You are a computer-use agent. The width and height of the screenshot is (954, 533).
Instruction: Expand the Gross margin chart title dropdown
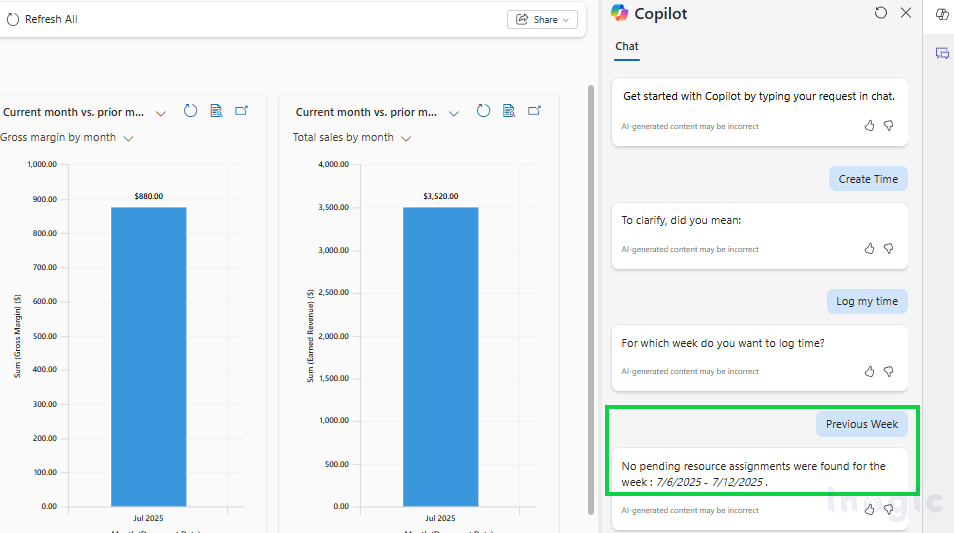pos(161,113)
